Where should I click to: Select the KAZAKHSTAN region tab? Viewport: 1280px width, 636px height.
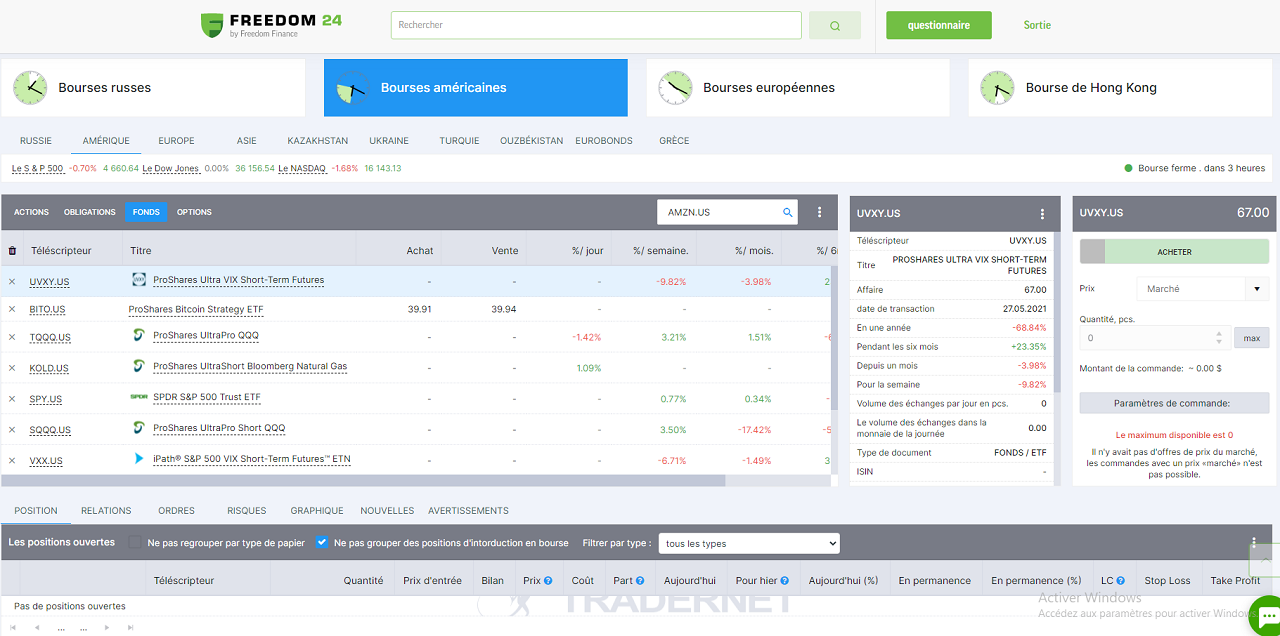(x=318, y=141)
